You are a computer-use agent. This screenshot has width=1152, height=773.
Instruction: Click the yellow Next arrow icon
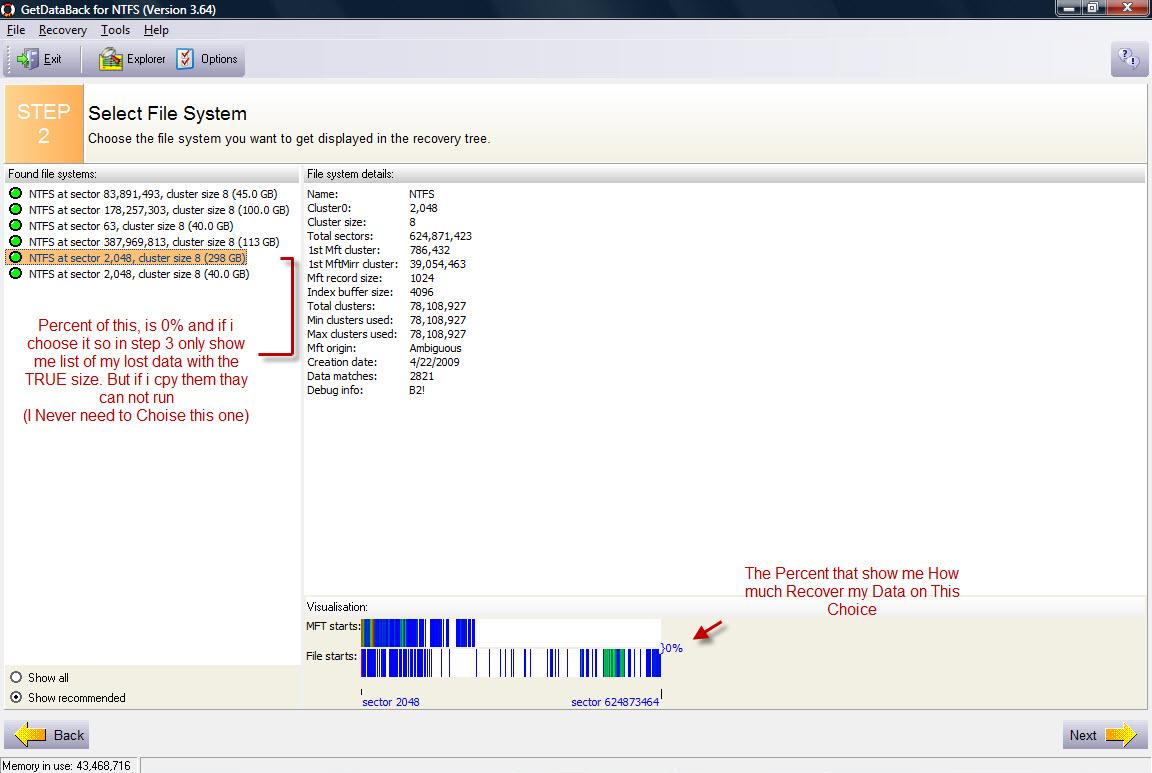1121,735
